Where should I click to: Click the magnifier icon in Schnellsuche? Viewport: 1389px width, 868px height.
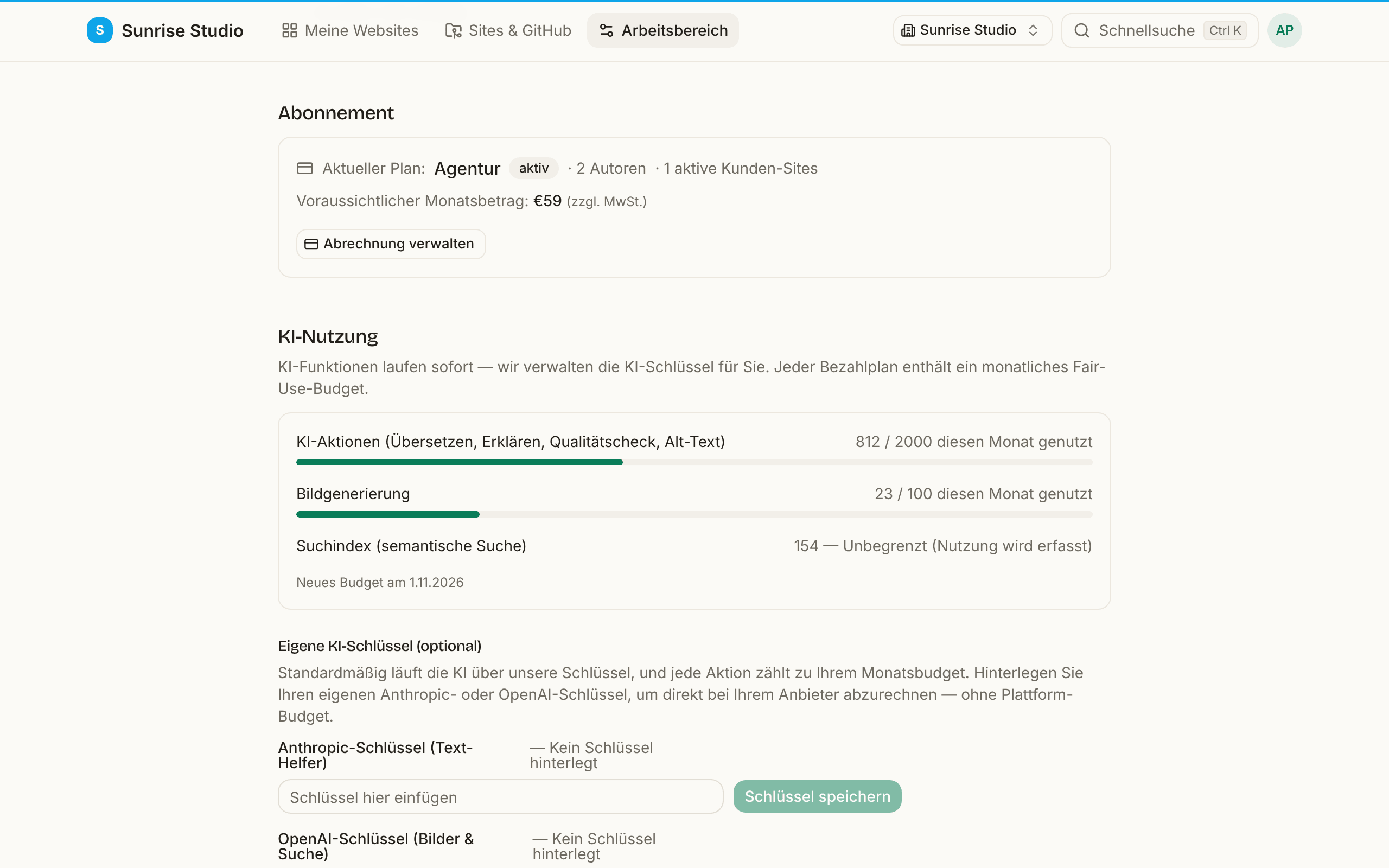(x=1082, y=30)
